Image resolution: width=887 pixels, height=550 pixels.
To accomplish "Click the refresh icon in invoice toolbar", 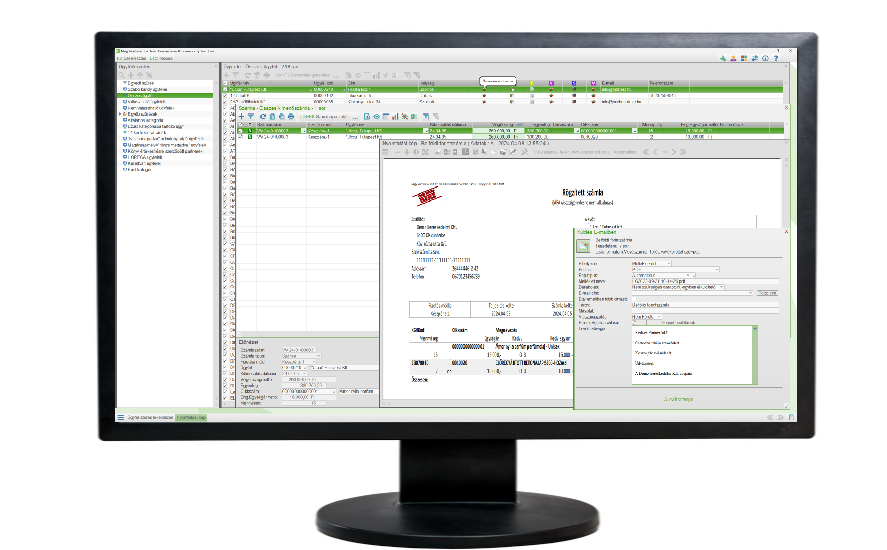I will 262,116.
